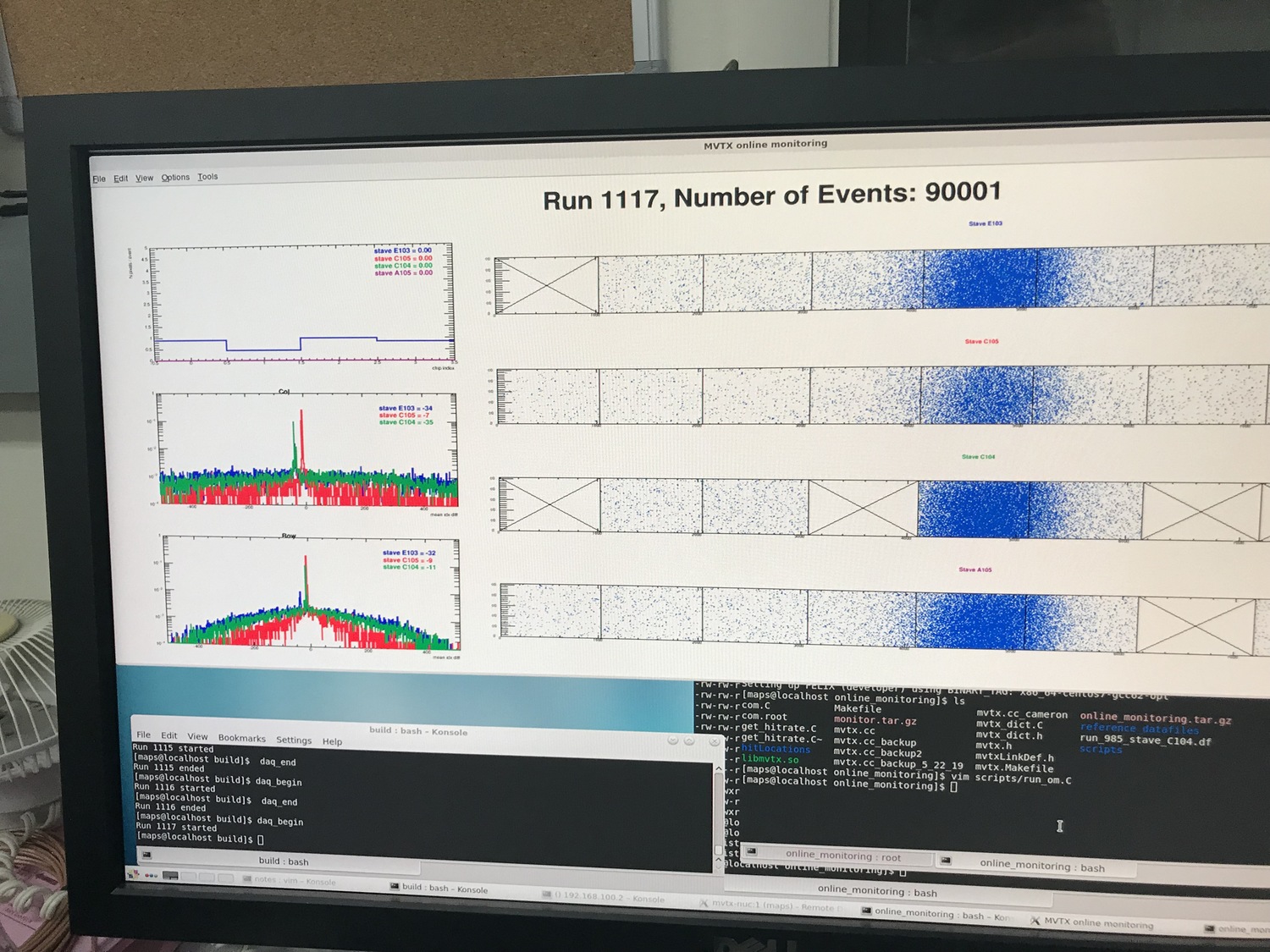Click Stave E103 hit map plot

pyautogui.click(x=881, y=279)
